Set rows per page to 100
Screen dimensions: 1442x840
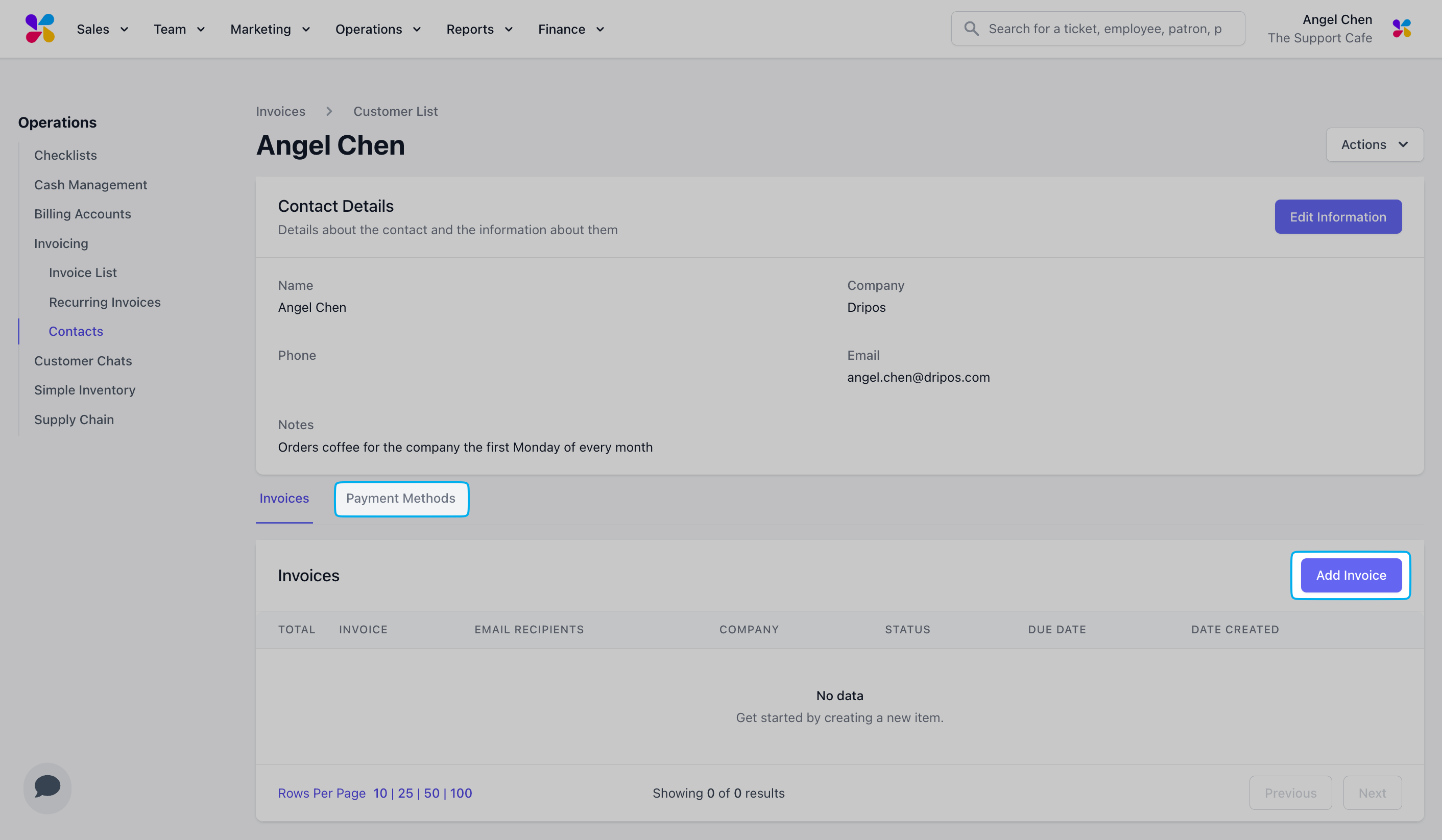tap(461, 793)
